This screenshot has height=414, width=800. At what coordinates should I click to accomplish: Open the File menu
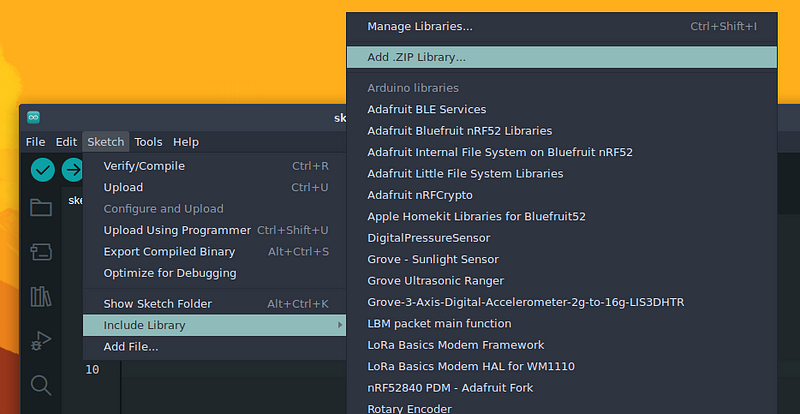35,142
